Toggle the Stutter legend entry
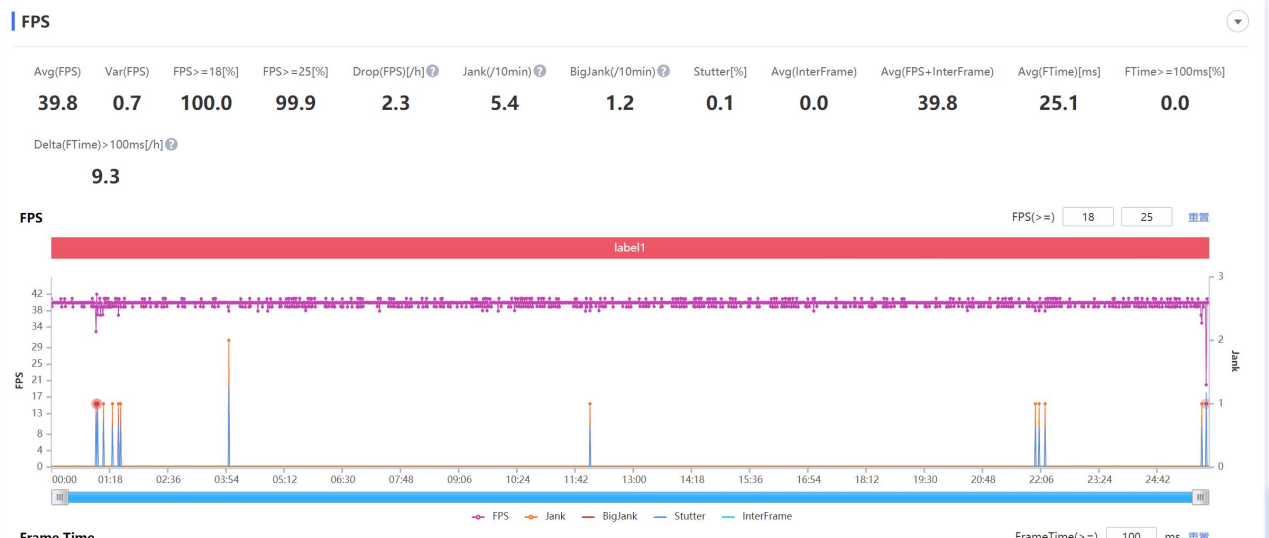Image resolution: width=1269 pixels, height=538 pixels. (679, 516)
